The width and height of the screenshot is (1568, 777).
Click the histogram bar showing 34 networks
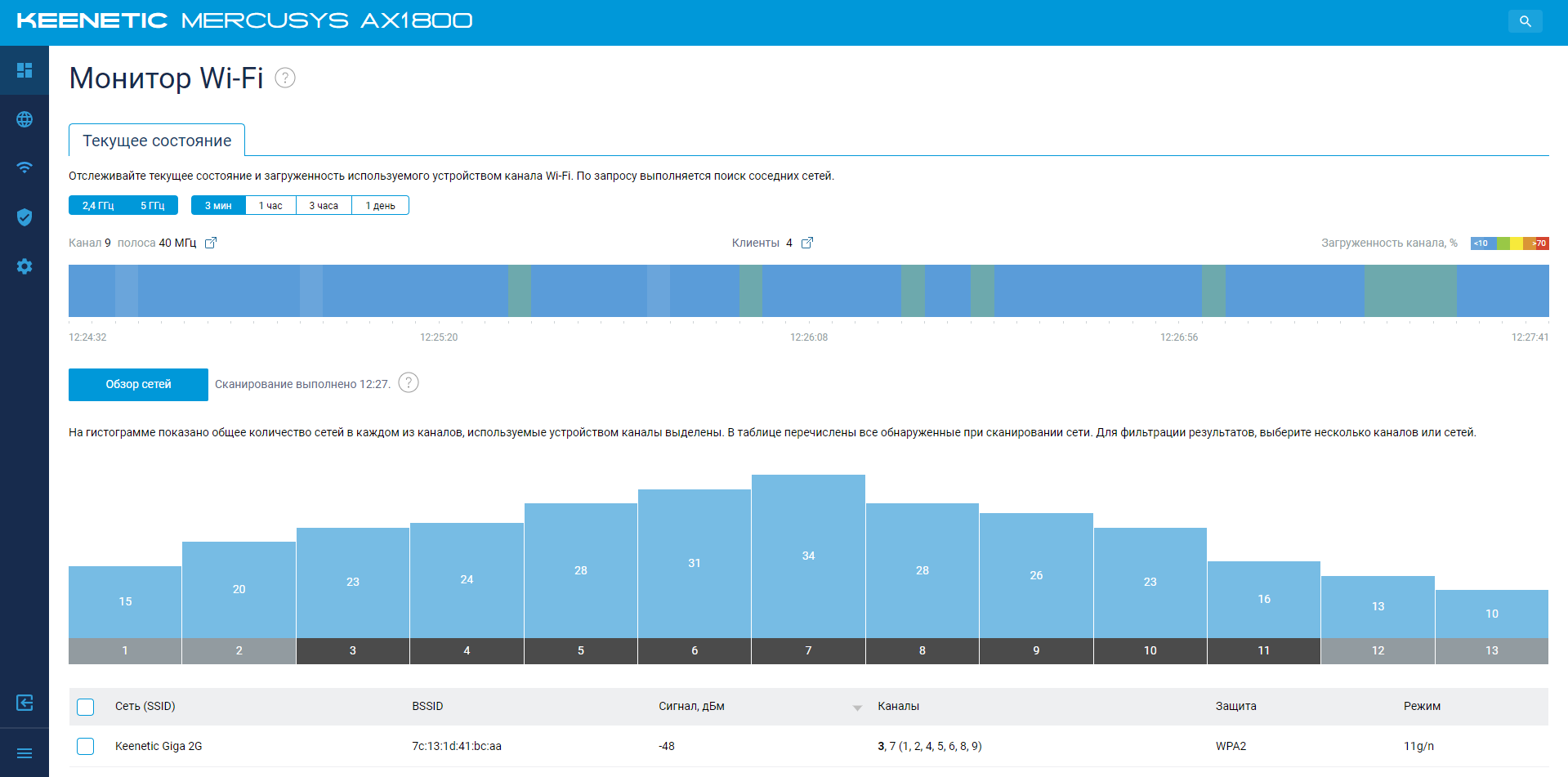[x=808, y=556]
